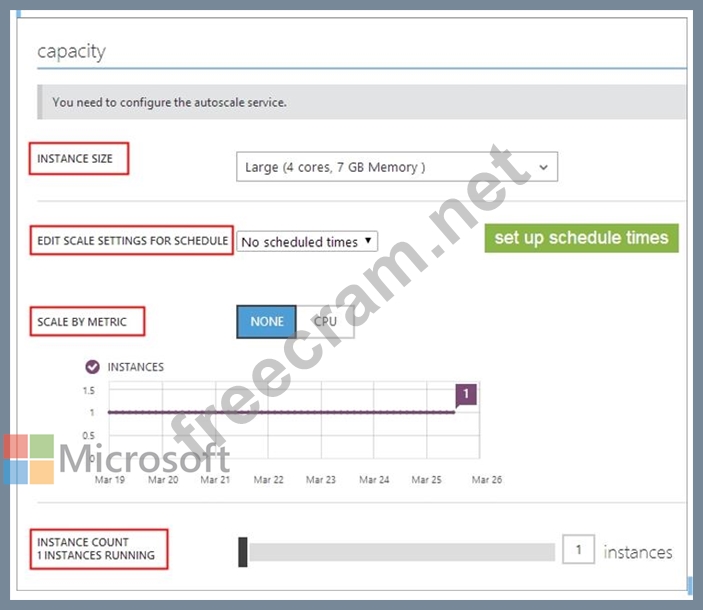
Task: Select CPU for scale by metric
Action: (x=325, y=322)
